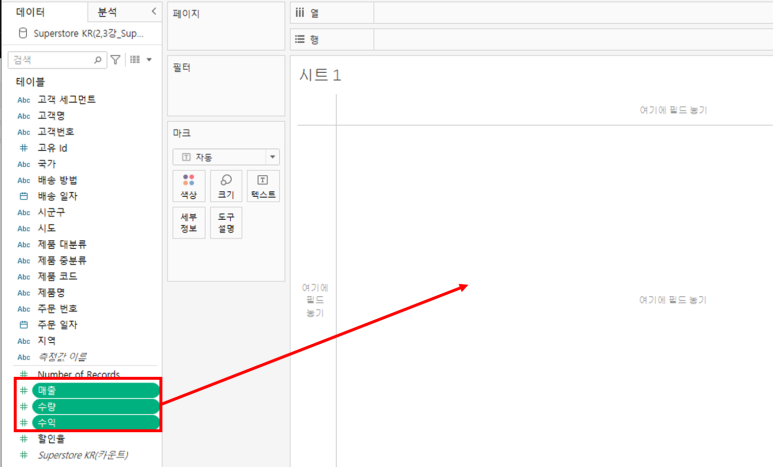Select the 제품 중분류 field
Viewport: 773px width, 467px height.
pyautogui.click(x=62, y=260)
